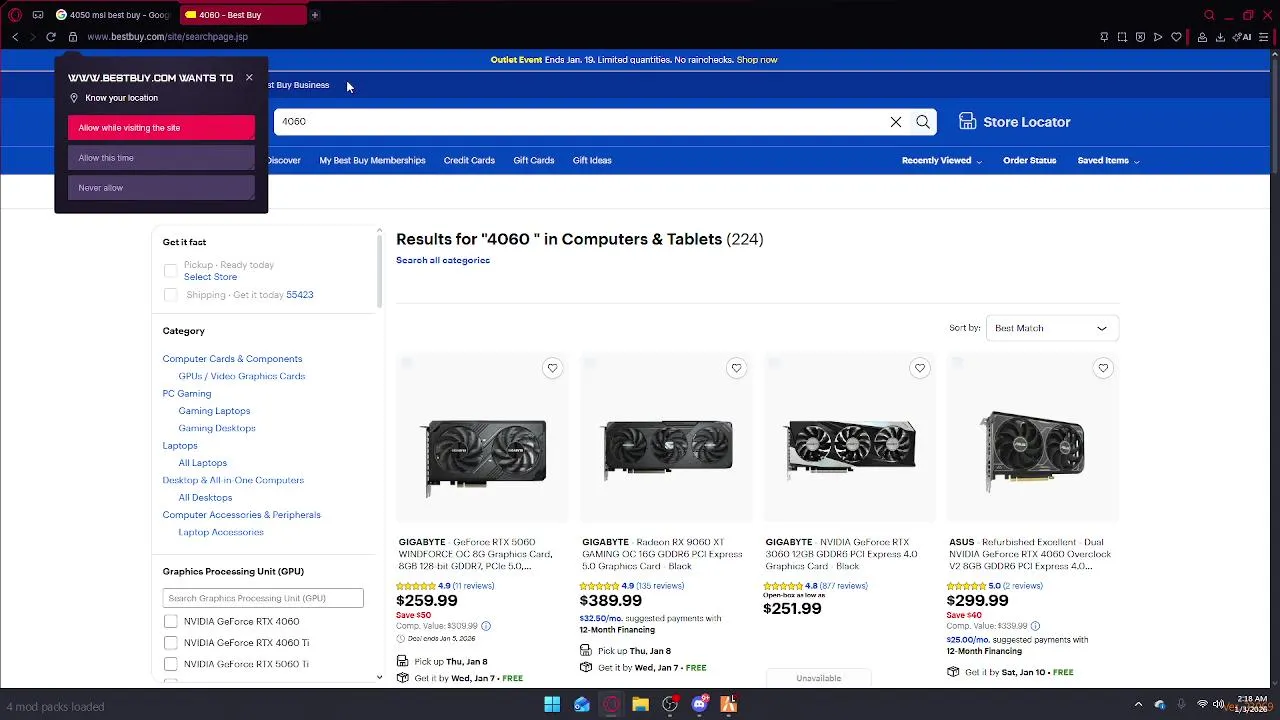Save the Gigabyte RTX 5060 with heart icon
The height and width of the screenshot is (720, 1280).
tap(552, 368)
